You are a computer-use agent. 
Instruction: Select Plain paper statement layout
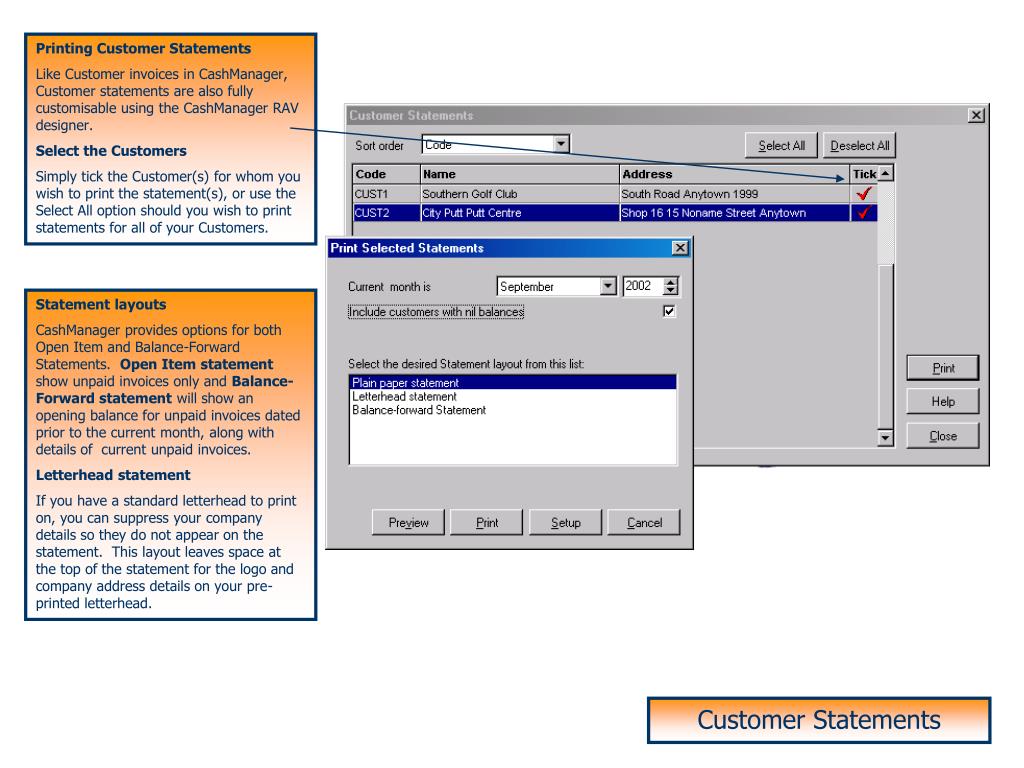tap(513, 383)
